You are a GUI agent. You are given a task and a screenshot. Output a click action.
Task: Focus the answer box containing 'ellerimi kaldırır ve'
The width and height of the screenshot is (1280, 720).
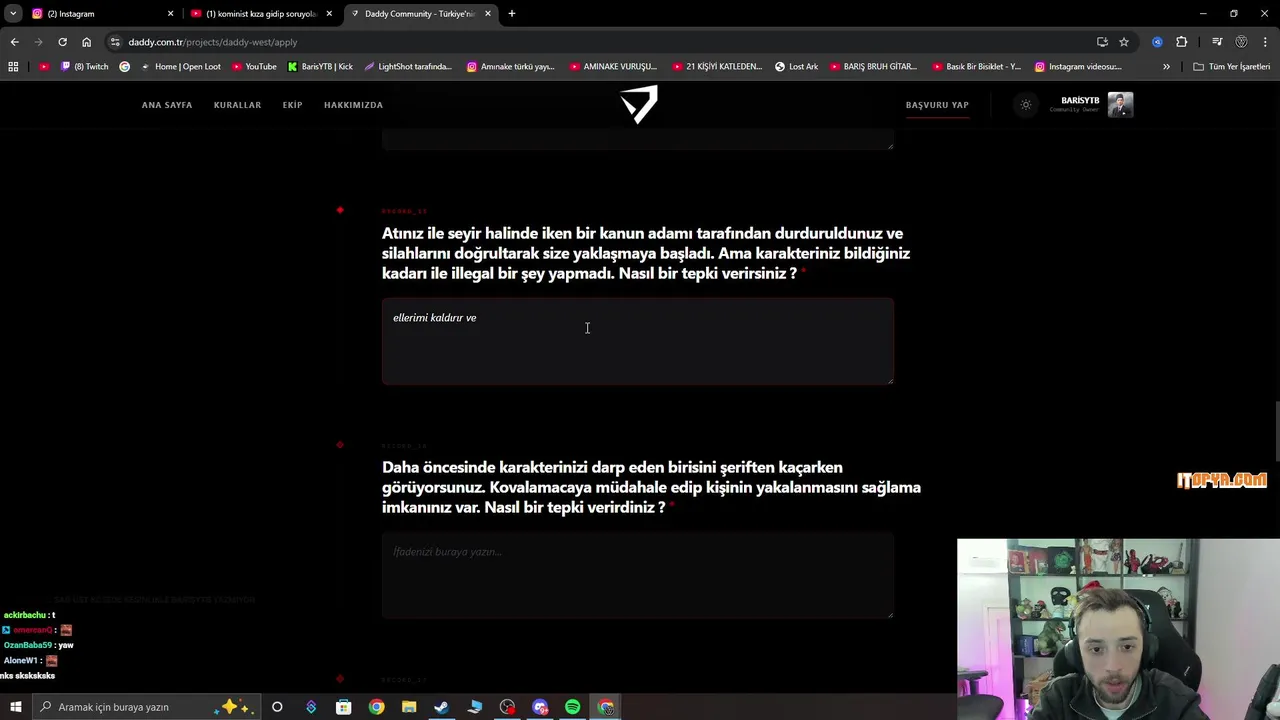tap(638, 341)
